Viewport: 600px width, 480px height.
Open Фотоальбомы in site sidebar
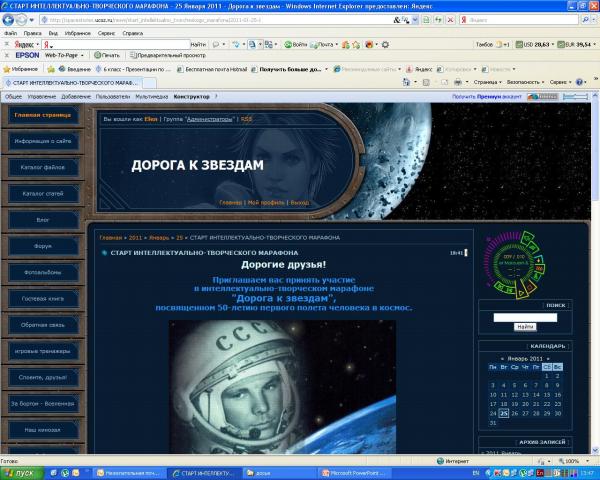pyautogui.click(x=43, y=272)
